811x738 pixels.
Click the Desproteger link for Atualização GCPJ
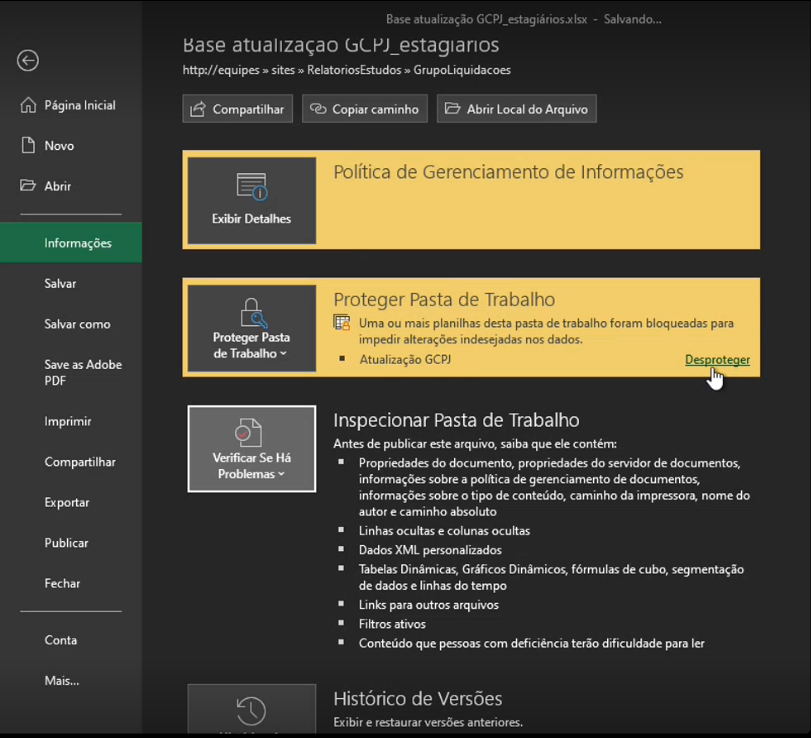pyautogui.click(x=717, y=359)
